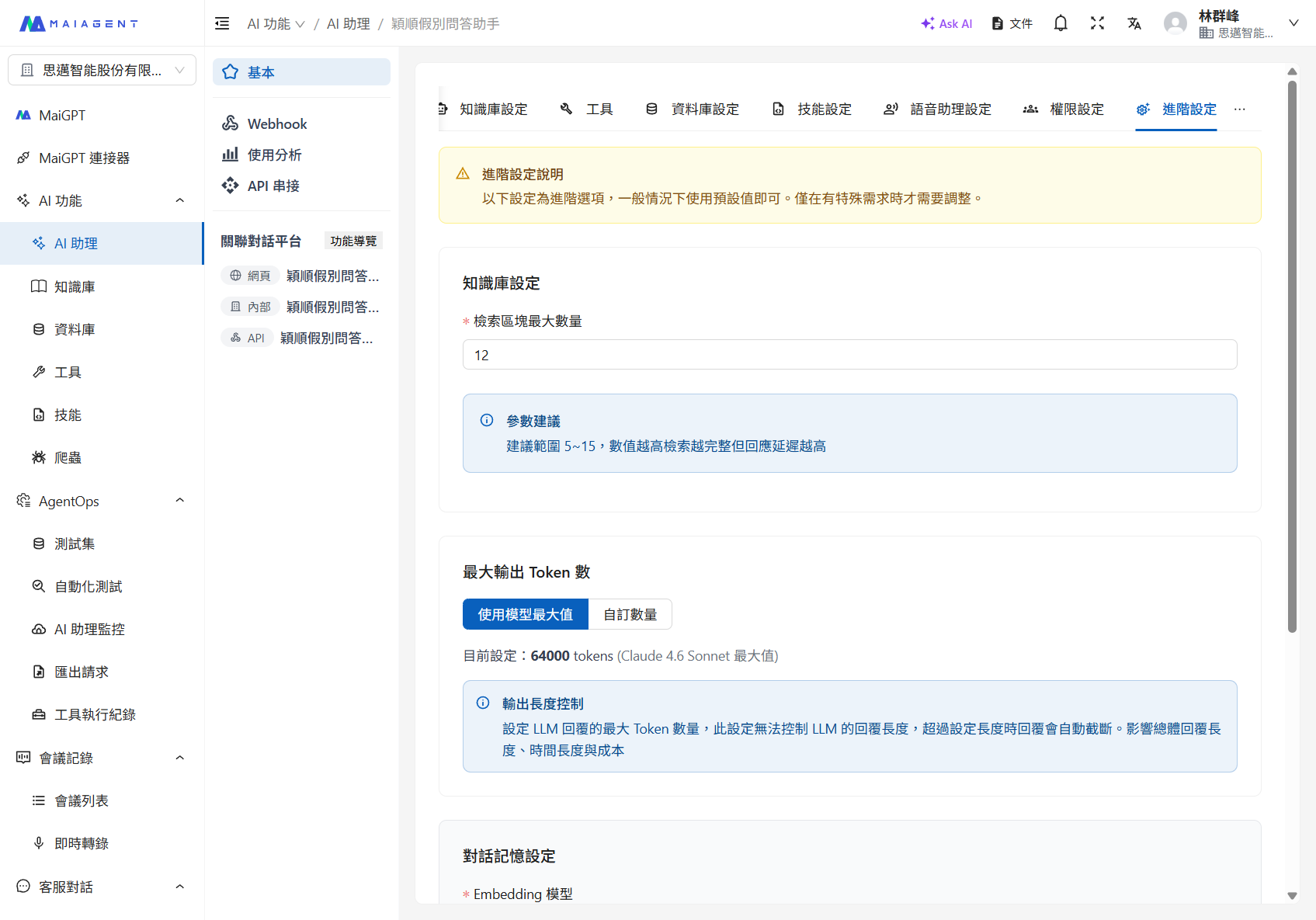Select the 自訂數量 token option
Image resolution: width=1316 pixels, height=920 pixels.
click(x=630, y=614)
